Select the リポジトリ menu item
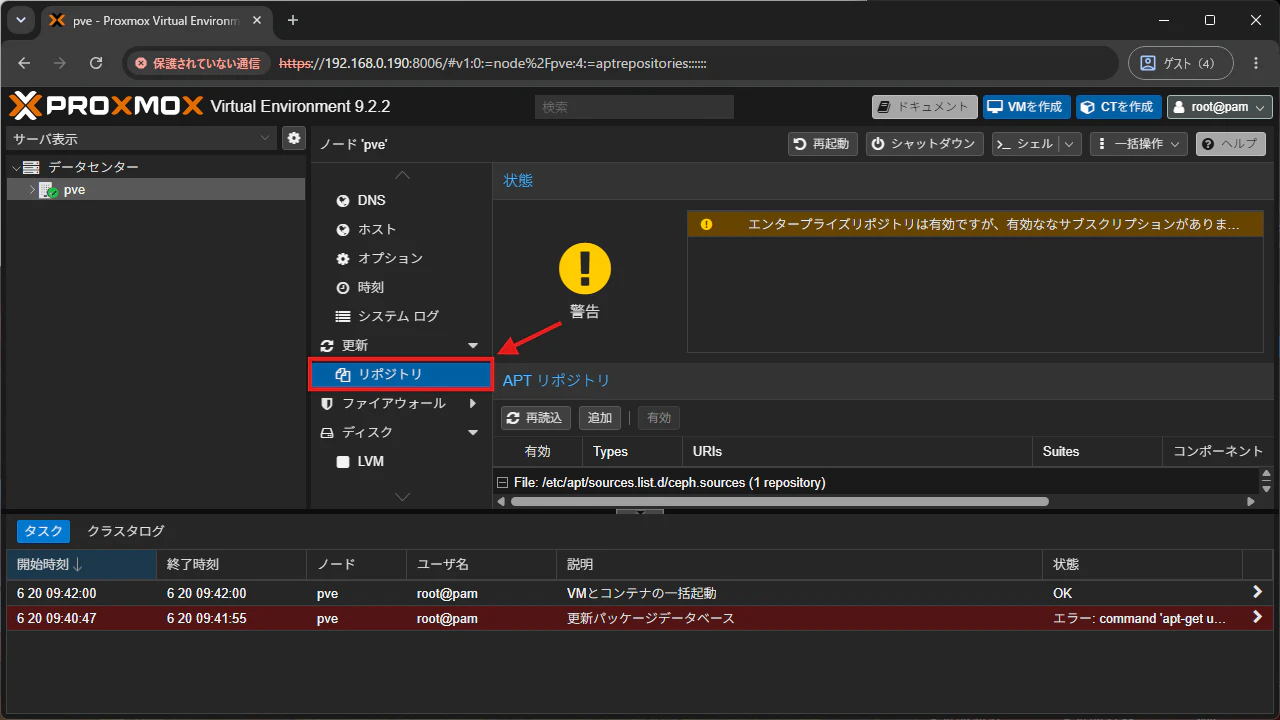The width and height of the screenshot is (1280, 720). point(401,374)
